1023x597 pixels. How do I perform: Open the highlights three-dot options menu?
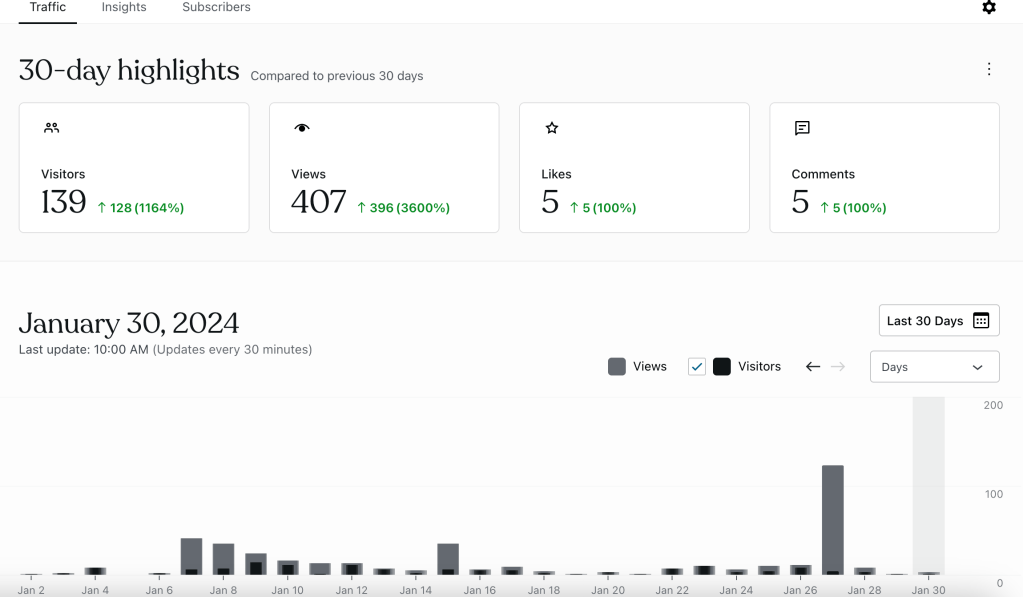click(x=988, y=69)
